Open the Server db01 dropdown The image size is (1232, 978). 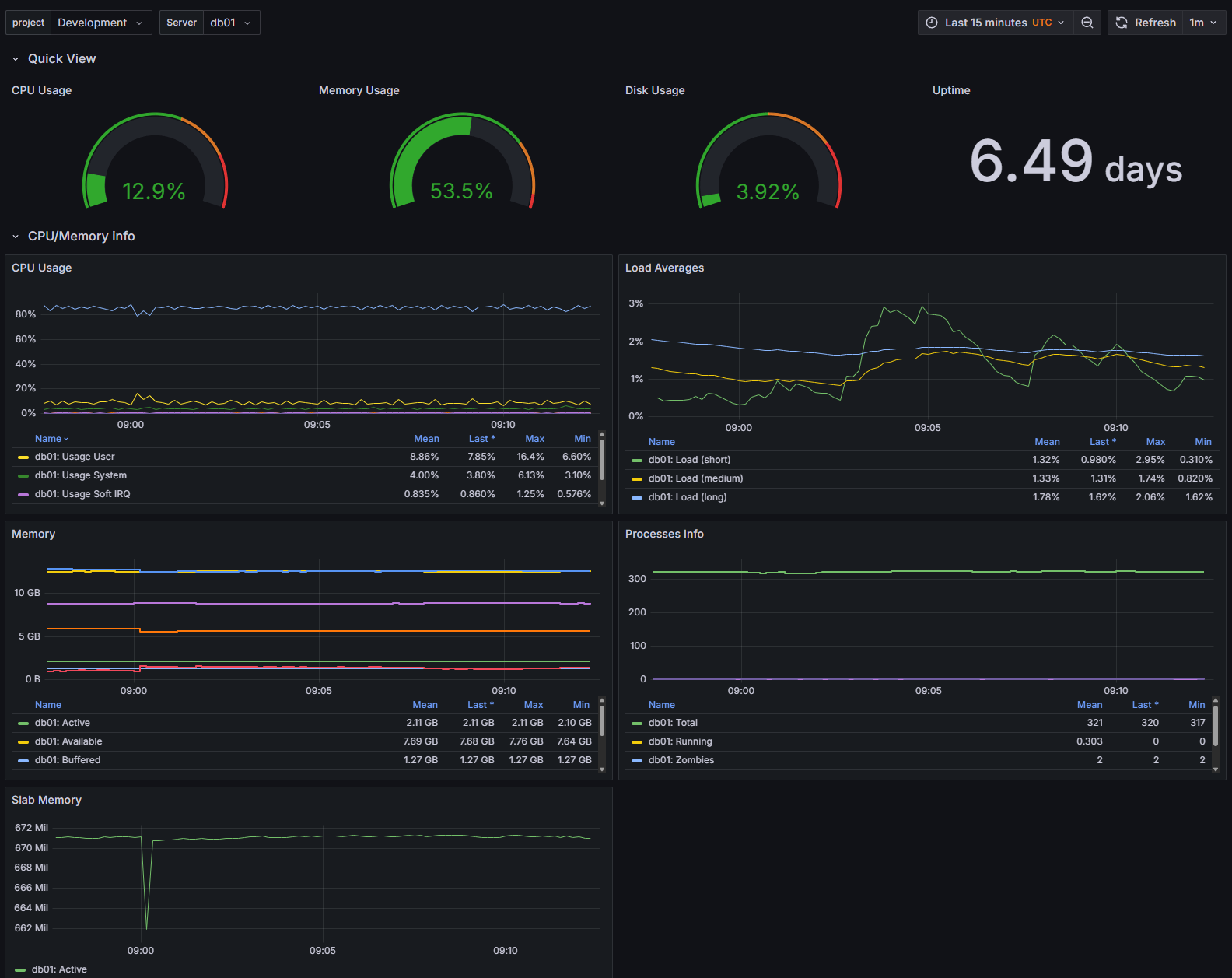tap(231, 23)
